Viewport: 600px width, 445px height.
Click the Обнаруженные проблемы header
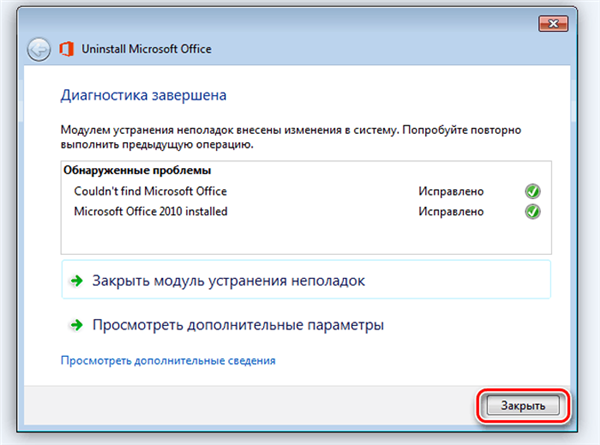pyautogui.click(x=137, y=170)
